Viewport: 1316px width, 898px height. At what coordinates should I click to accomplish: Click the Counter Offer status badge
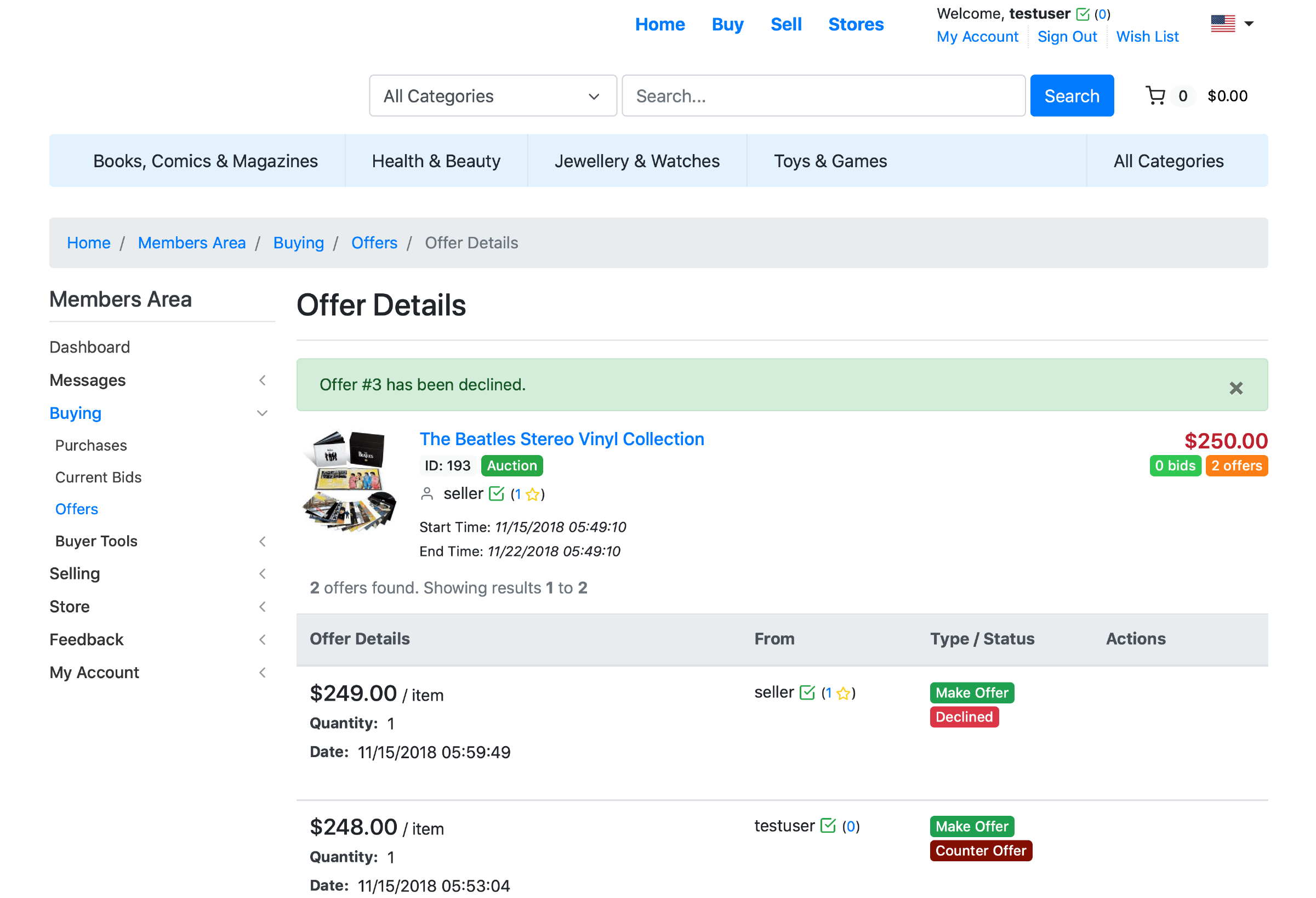point(981,850)
